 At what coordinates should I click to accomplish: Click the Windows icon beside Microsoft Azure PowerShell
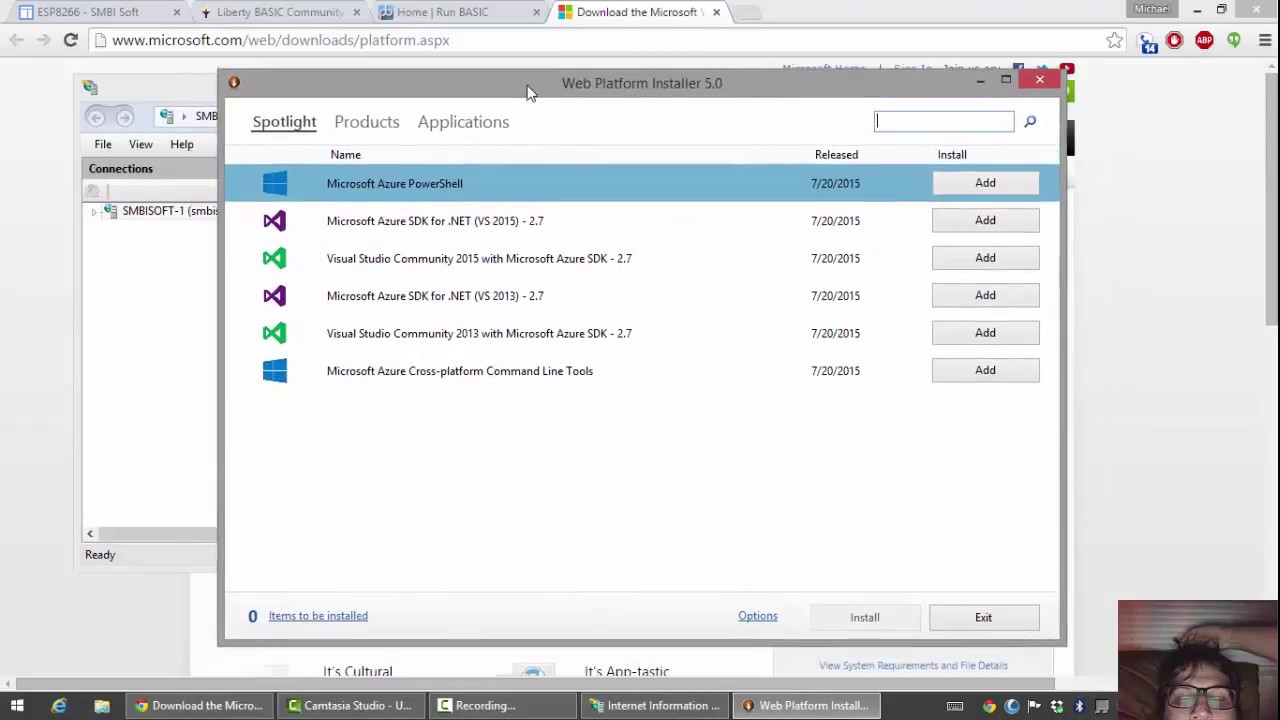[x=274, y=183]
